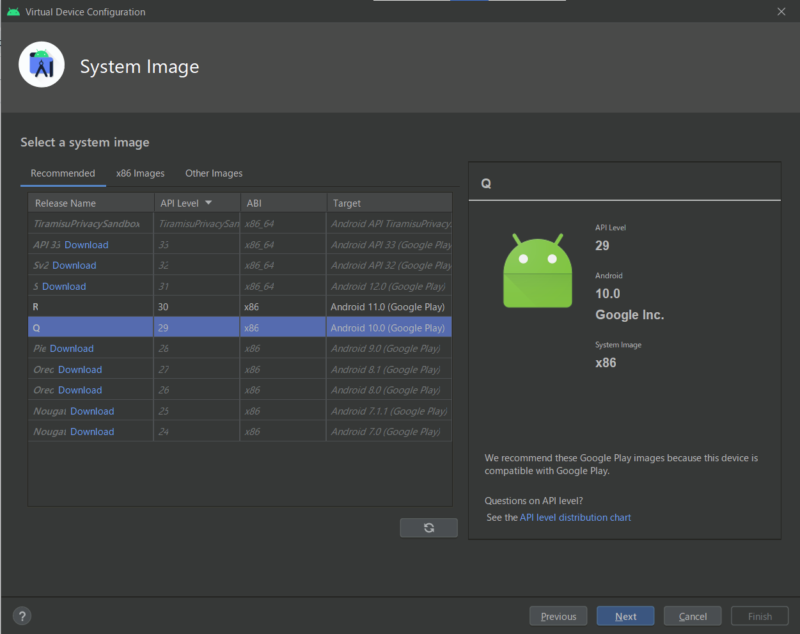Close the Virtual Device Configuration window

781,12
